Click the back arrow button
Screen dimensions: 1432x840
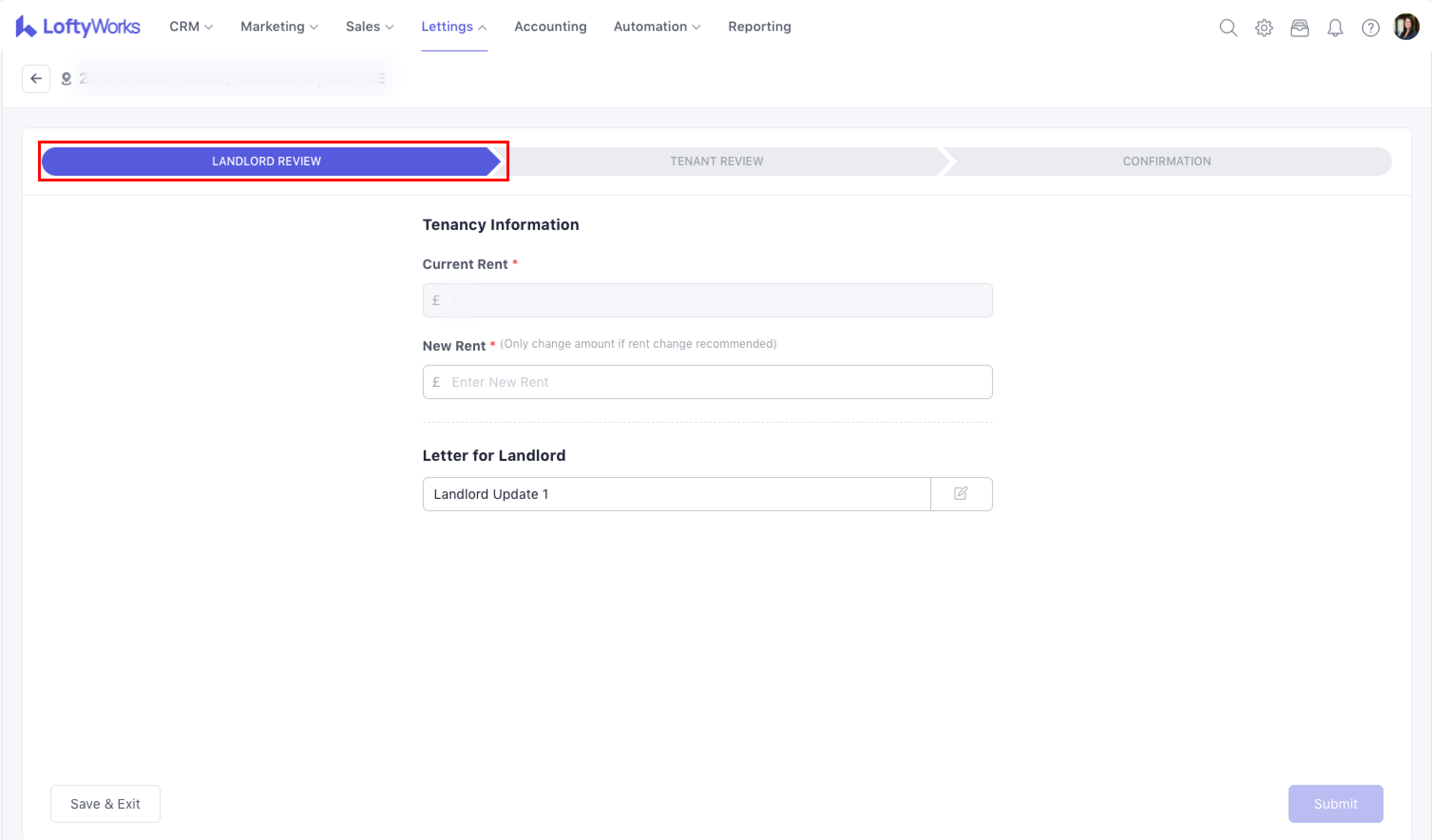click(36, 78)
